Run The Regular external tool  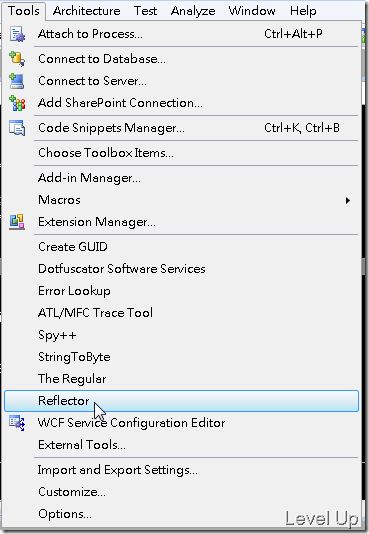pos(181,379)
